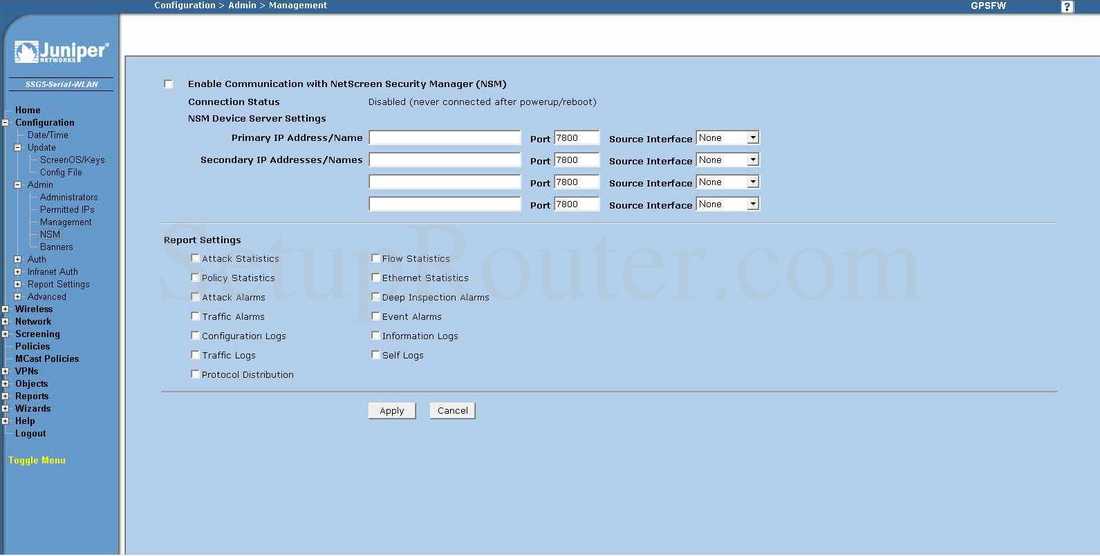Click the Cancel button

452,411
